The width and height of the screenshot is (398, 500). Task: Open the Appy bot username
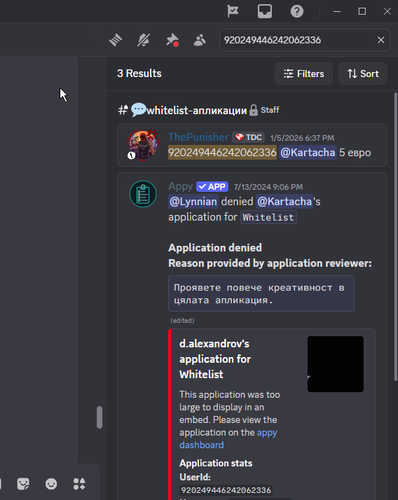pos(180,186)
